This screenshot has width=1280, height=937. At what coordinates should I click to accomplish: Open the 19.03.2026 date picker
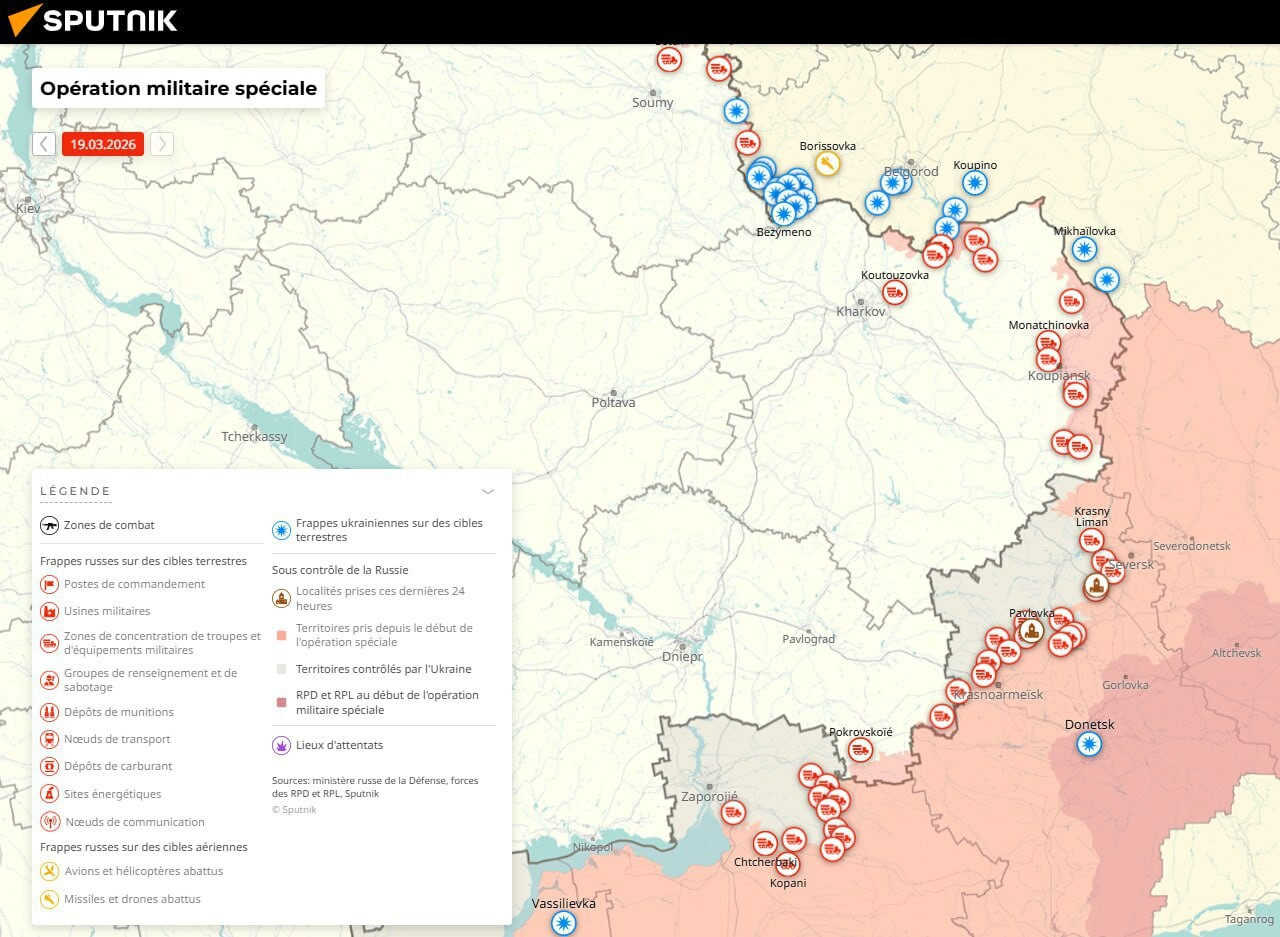[103, 144]
